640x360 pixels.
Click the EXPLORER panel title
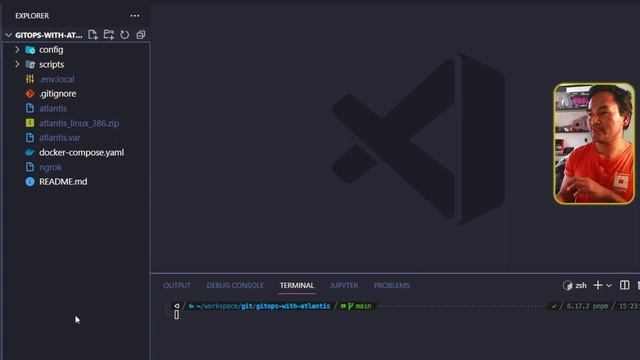click(32, 16)
